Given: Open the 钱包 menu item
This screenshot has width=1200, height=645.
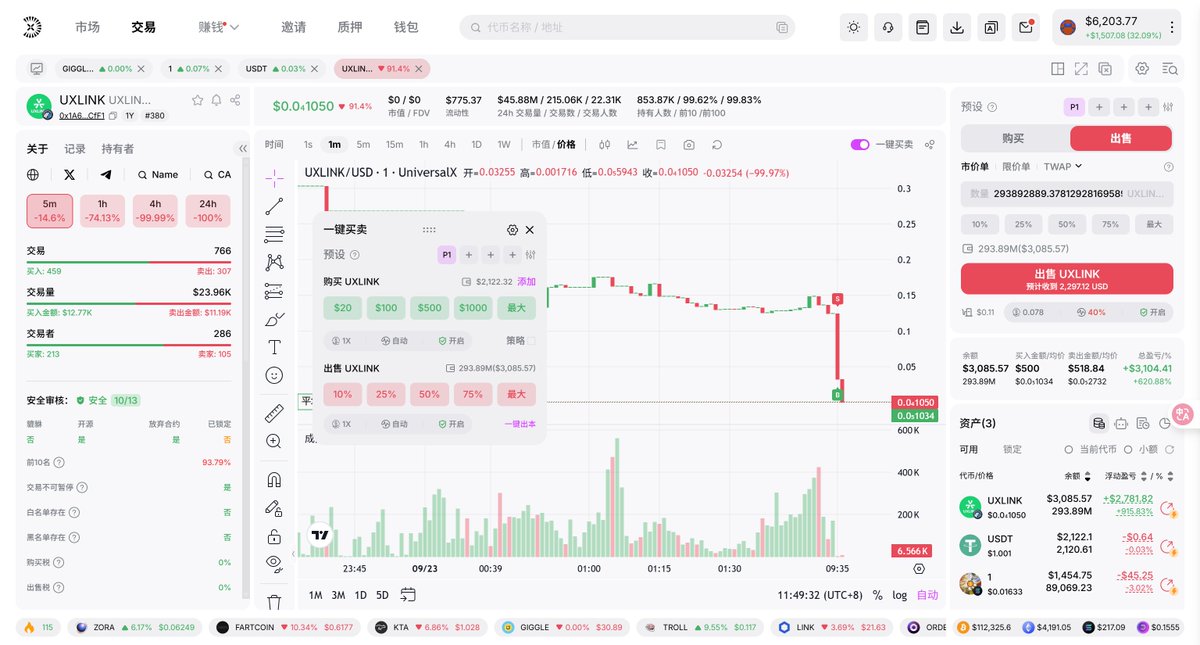Looking at the screenshot, I should [406, 27].
